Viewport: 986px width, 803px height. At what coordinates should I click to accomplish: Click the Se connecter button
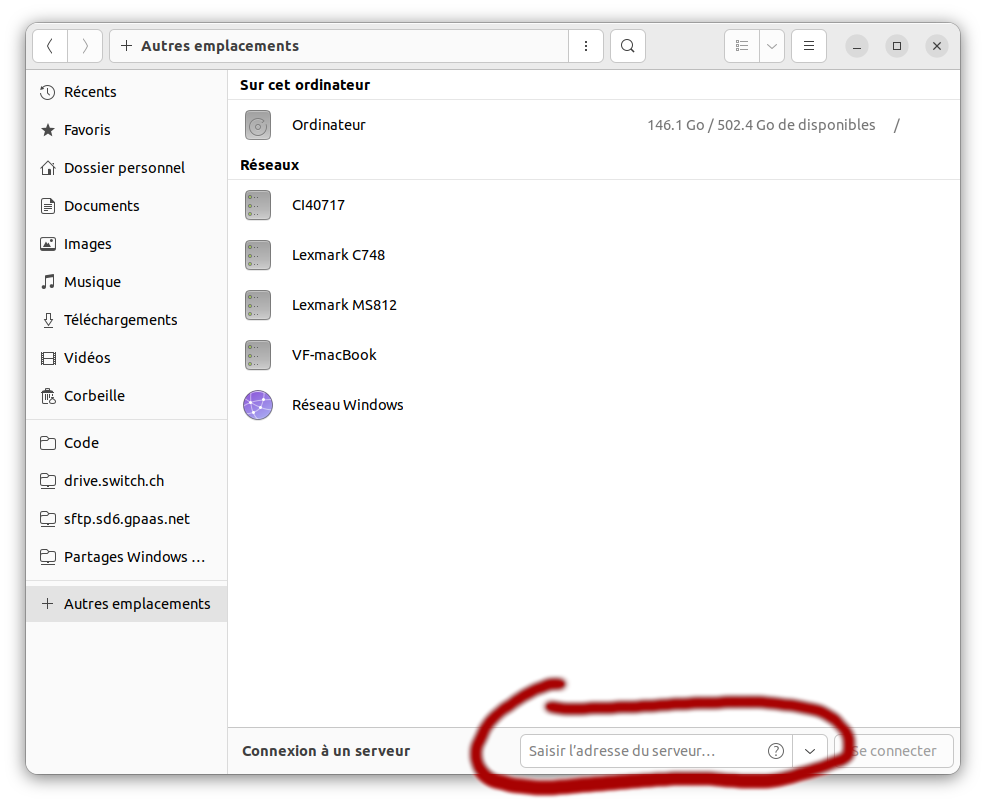click(x=894, y=751)
